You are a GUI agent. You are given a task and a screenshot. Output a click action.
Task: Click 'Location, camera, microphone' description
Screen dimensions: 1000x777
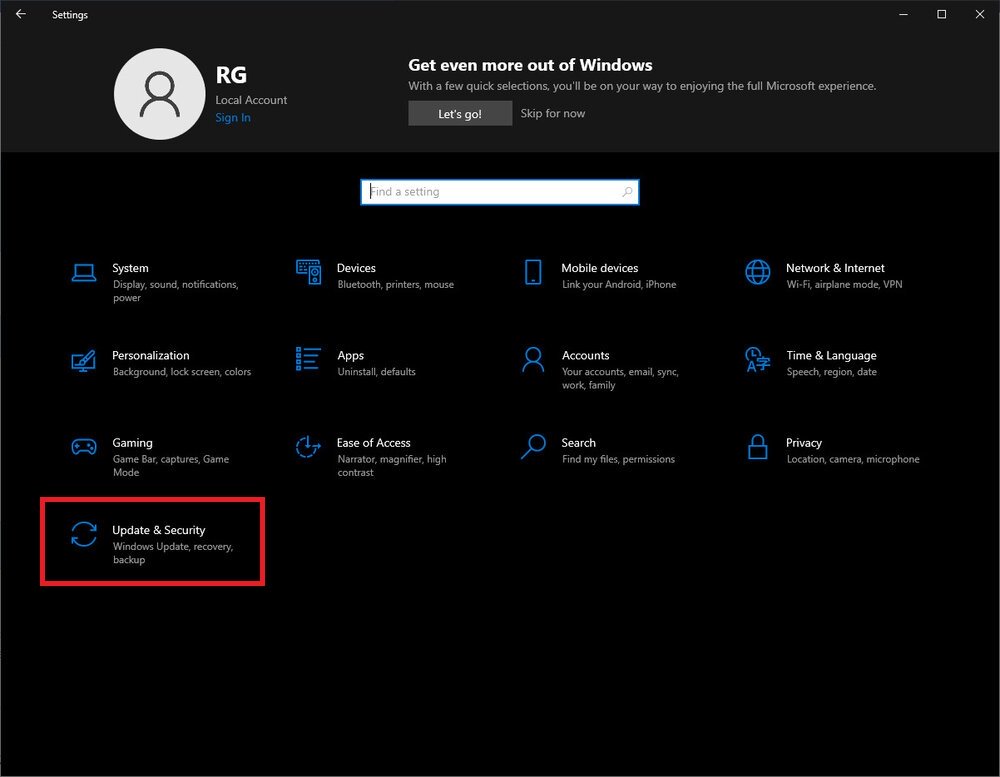pyautogui.click(x=853, y=459)
